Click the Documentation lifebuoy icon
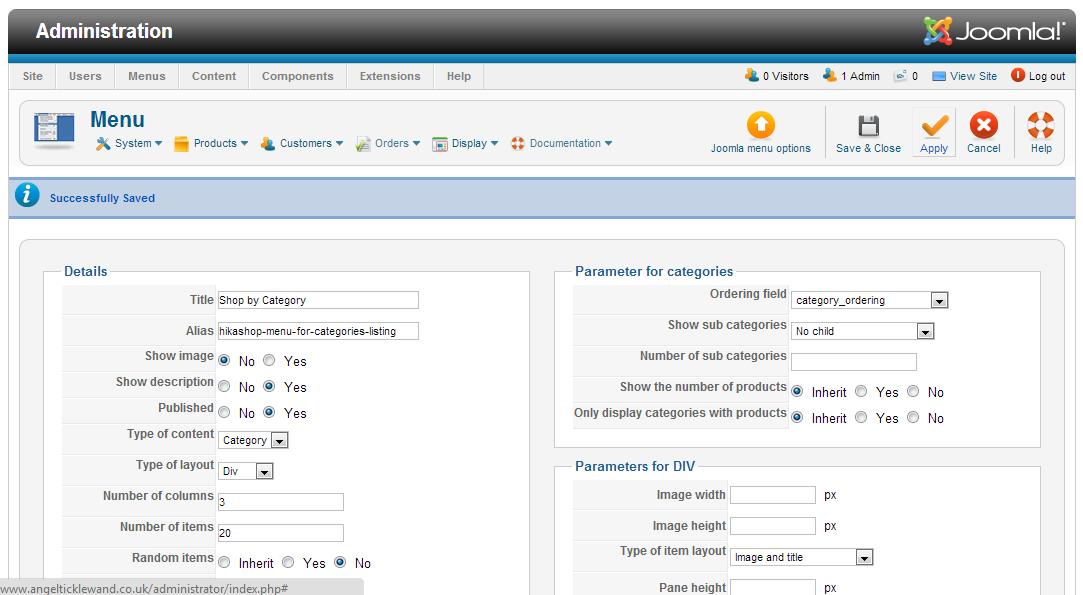Viewport: 1083px width, 595px height. [x=517, y=144]
